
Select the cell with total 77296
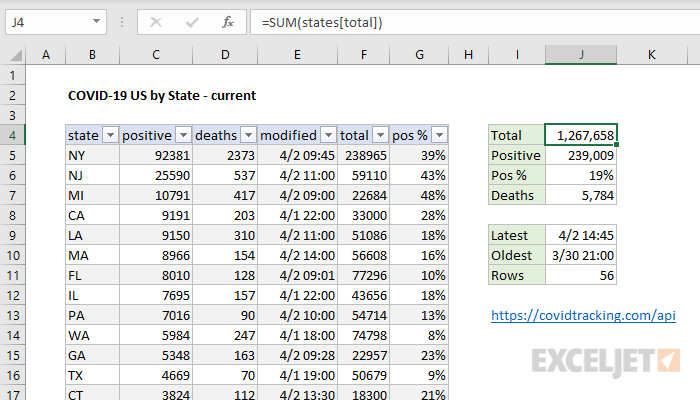pyautogui.click(x=363, y=275)
